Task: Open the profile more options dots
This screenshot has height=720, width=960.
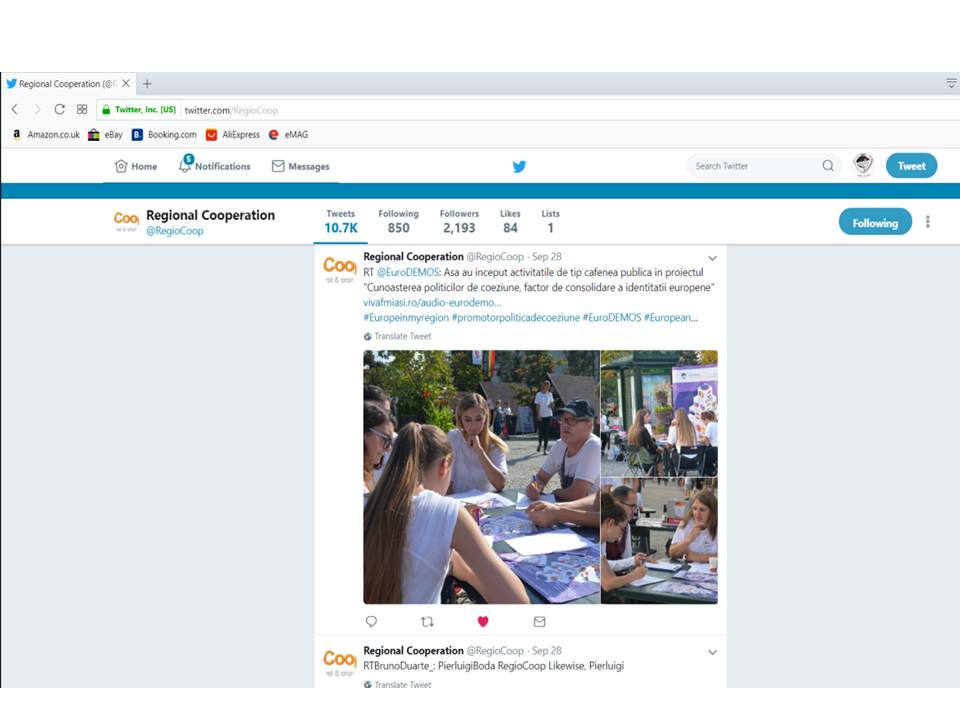Action: coord(928,222)
